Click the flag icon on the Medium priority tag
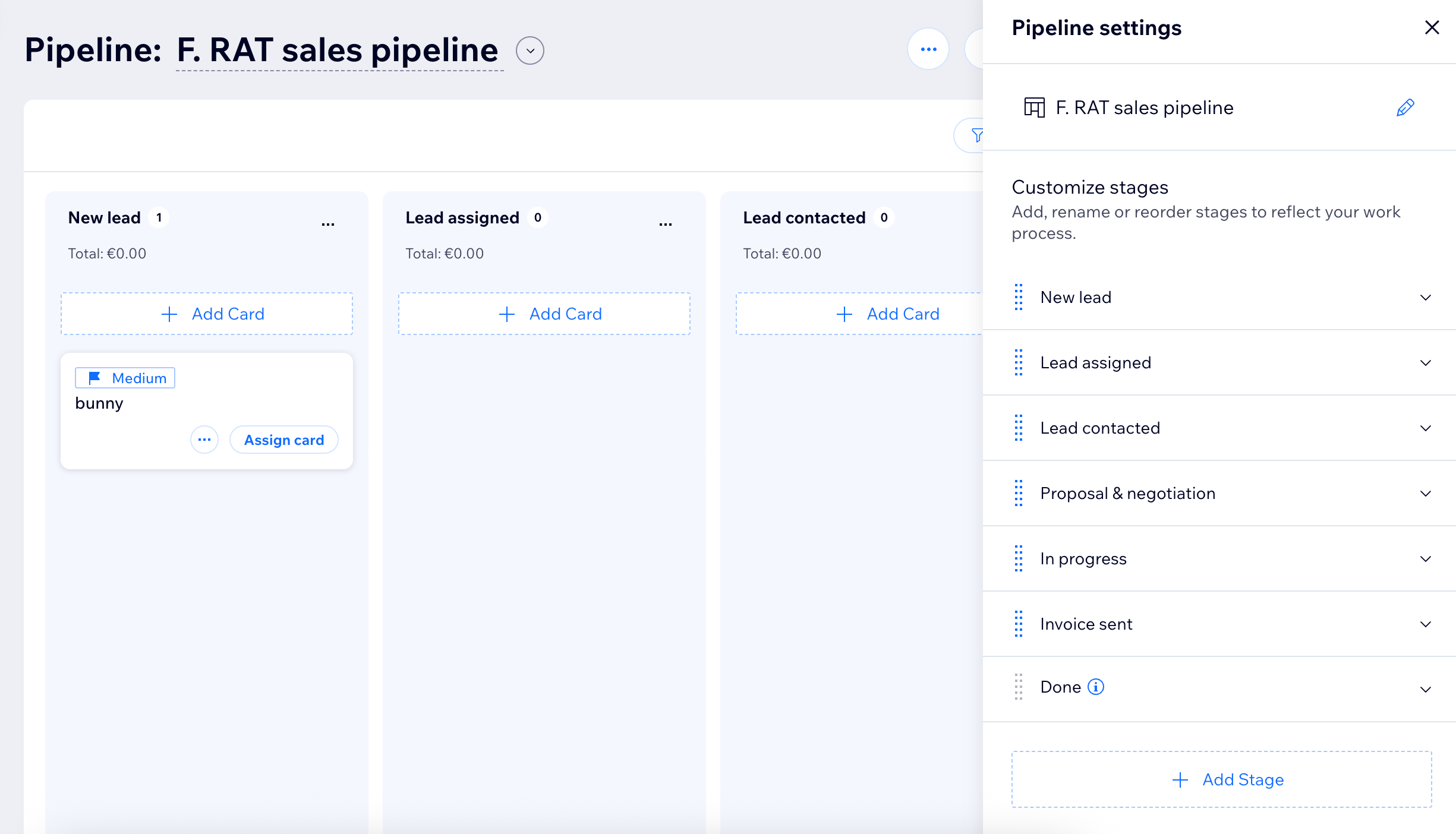1456x834 pixels. point(94,377)
